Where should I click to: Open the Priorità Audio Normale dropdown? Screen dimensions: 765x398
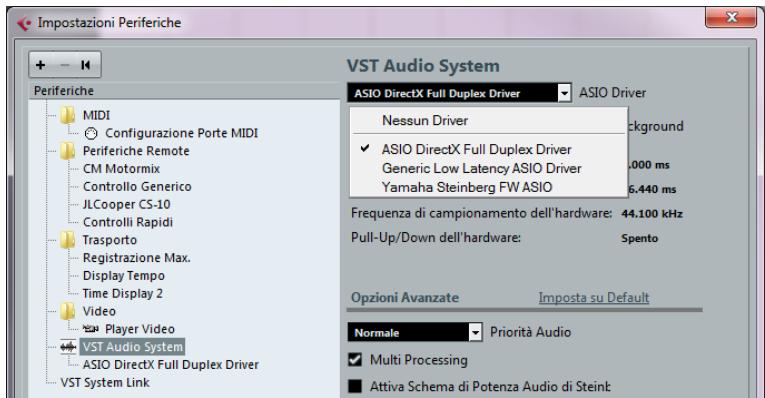415,332
